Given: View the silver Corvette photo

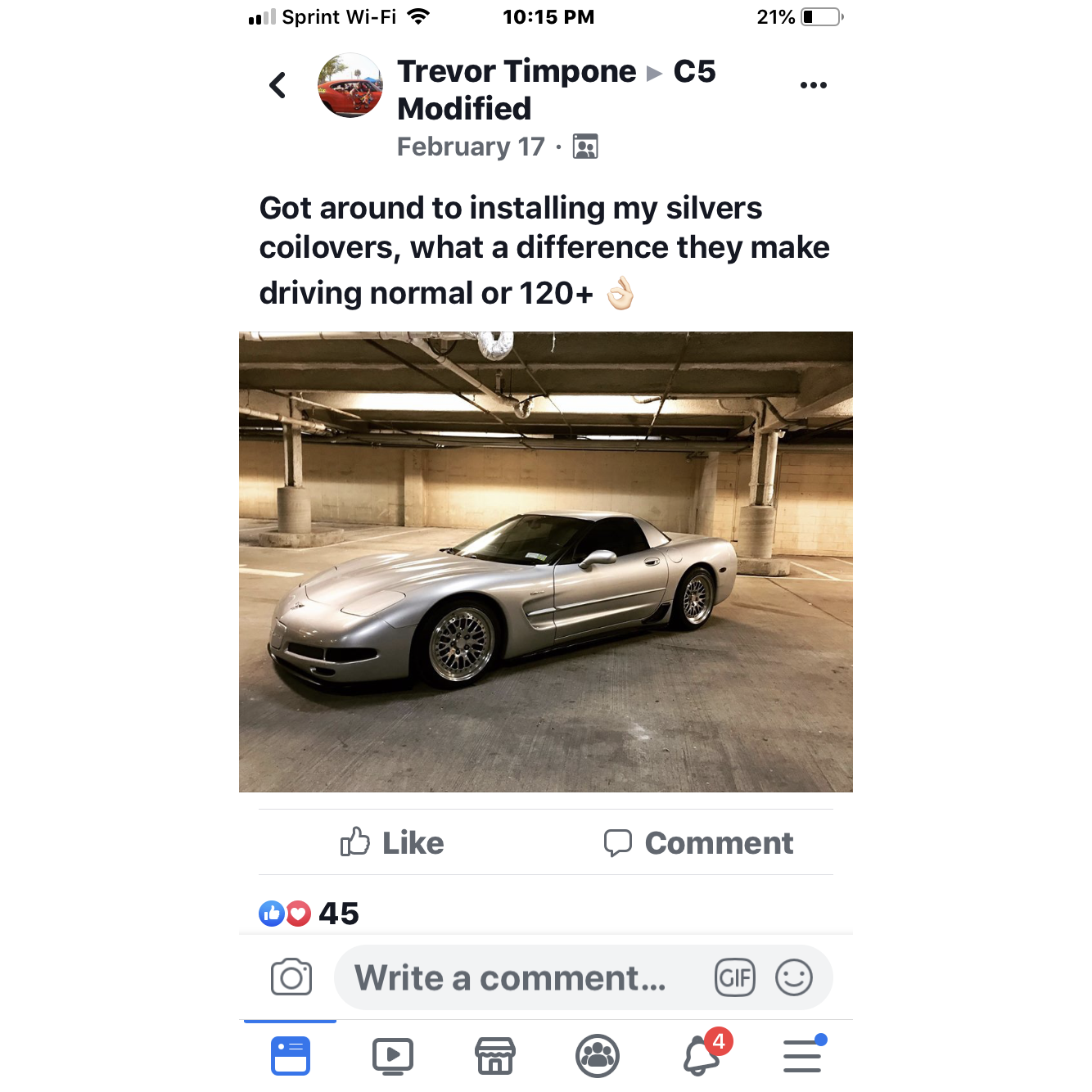Looking at the screenshot, I should pyautogui.click(x=546, y=562).
